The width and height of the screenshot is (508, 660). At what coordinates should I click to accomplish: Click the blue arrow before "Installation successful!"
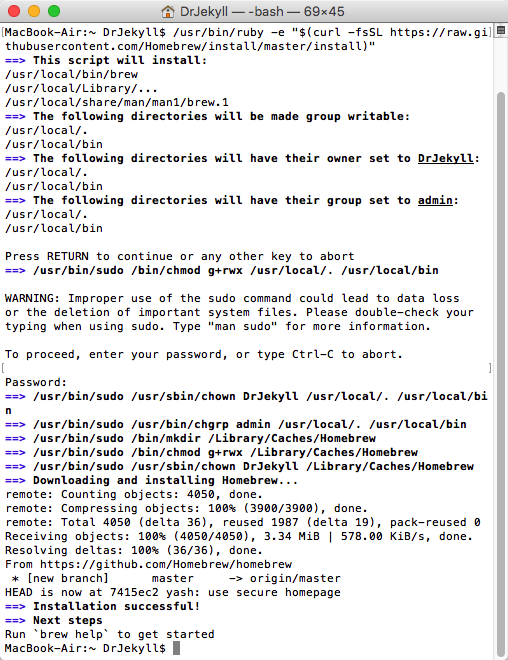point(15,607)
